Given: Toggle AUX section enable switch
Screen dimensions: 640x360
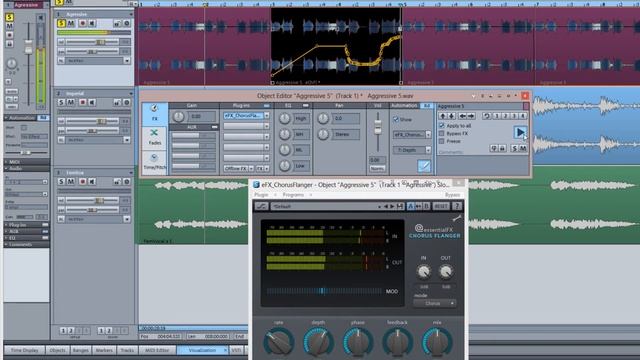Looking at the screenshot, I should coord(214,127).
